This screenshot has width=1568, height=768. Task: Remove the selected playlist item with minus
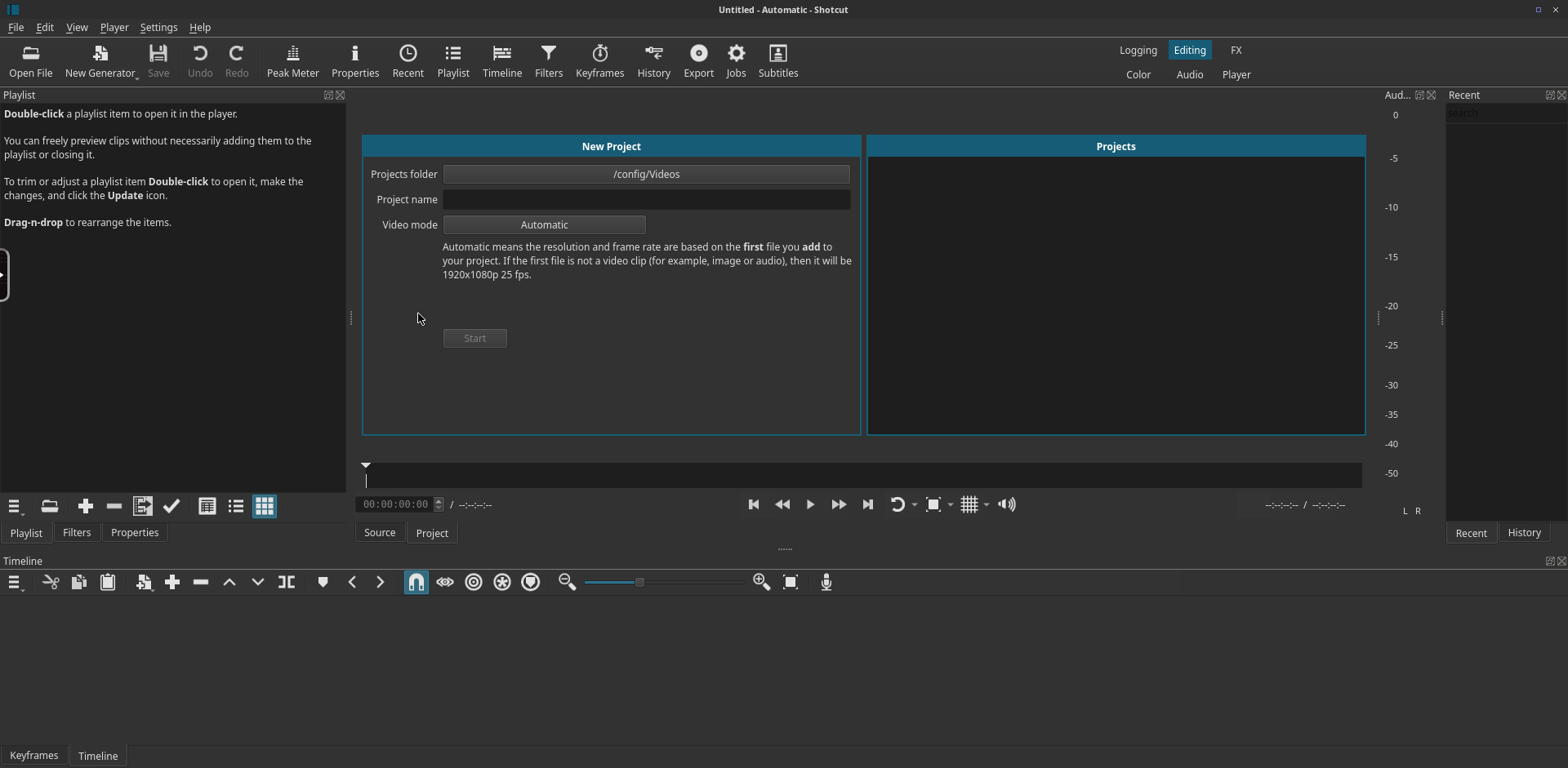tap(114, 507)
